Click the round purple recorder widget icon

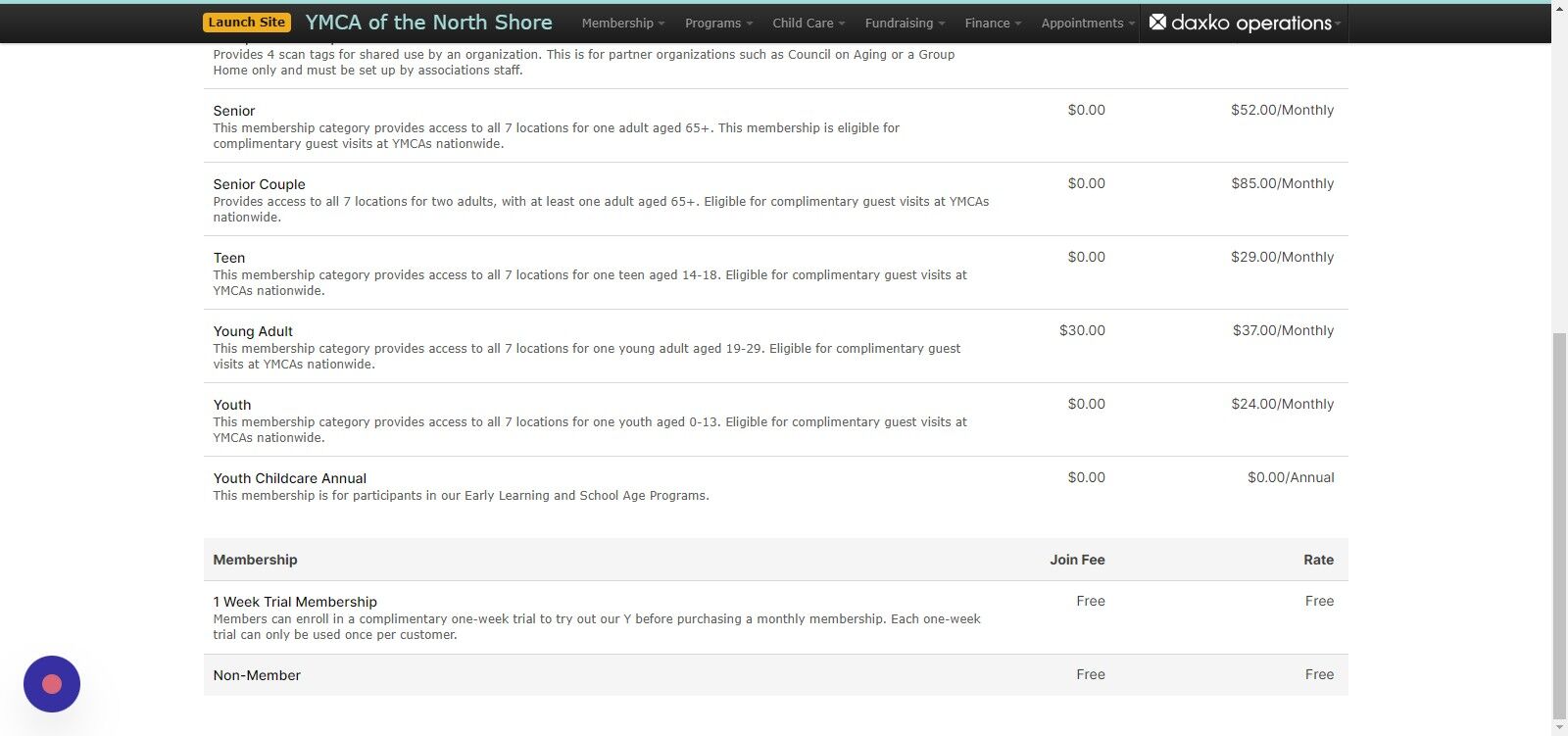pos(52,684)
